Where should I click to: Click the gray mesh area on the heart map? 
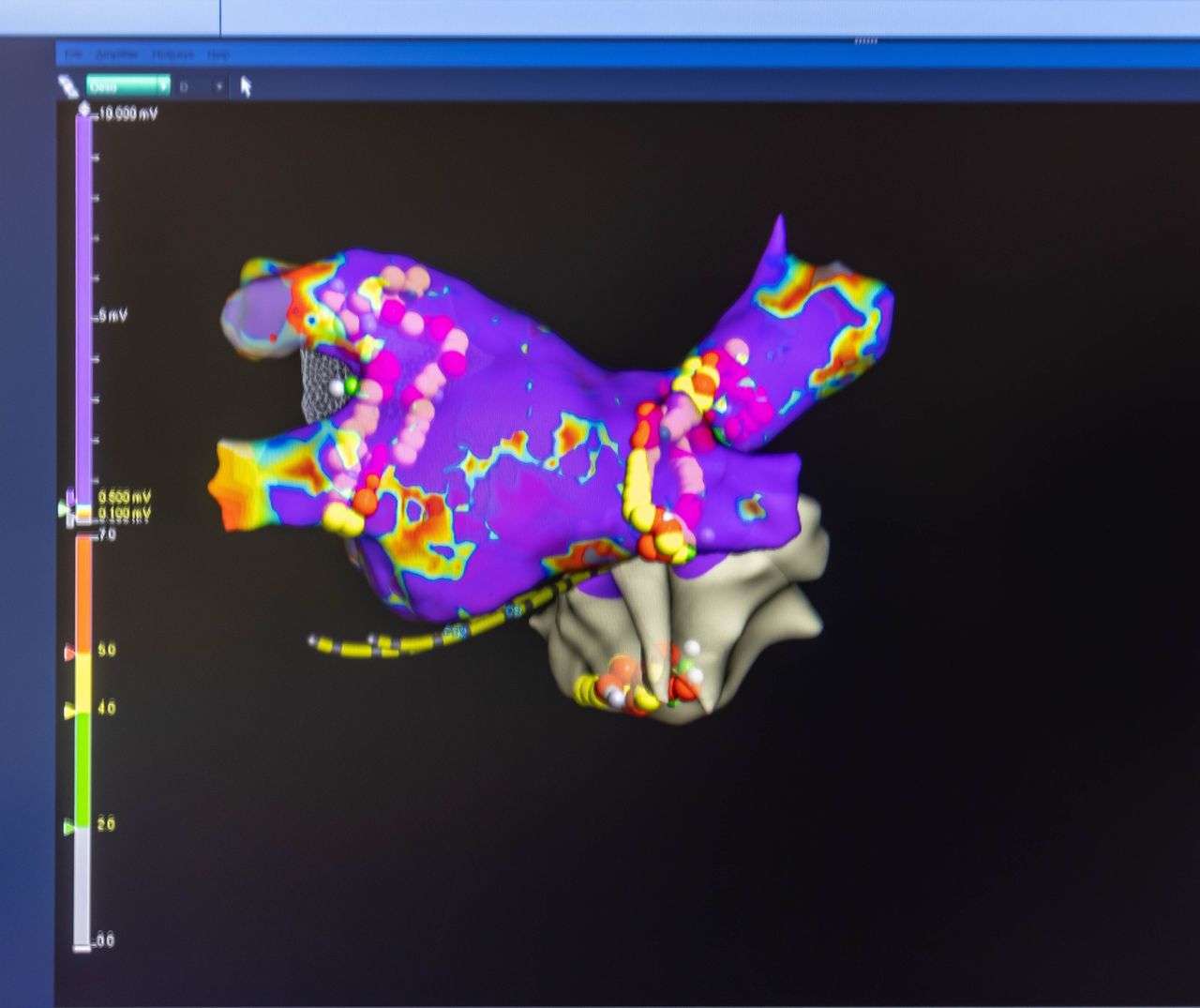(x=317, y=384)
